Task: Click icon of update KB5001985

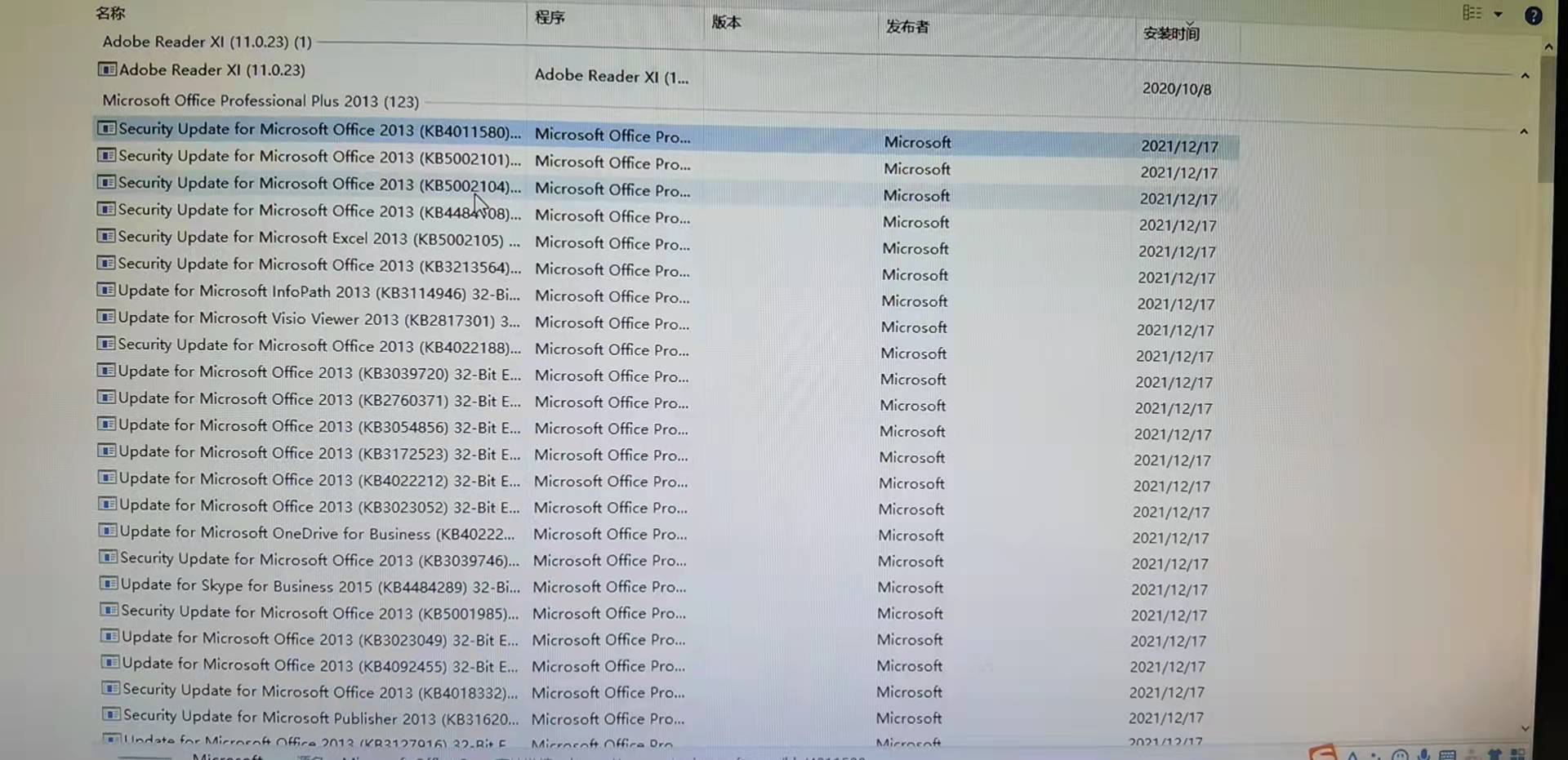Action: tap(109, 610)
